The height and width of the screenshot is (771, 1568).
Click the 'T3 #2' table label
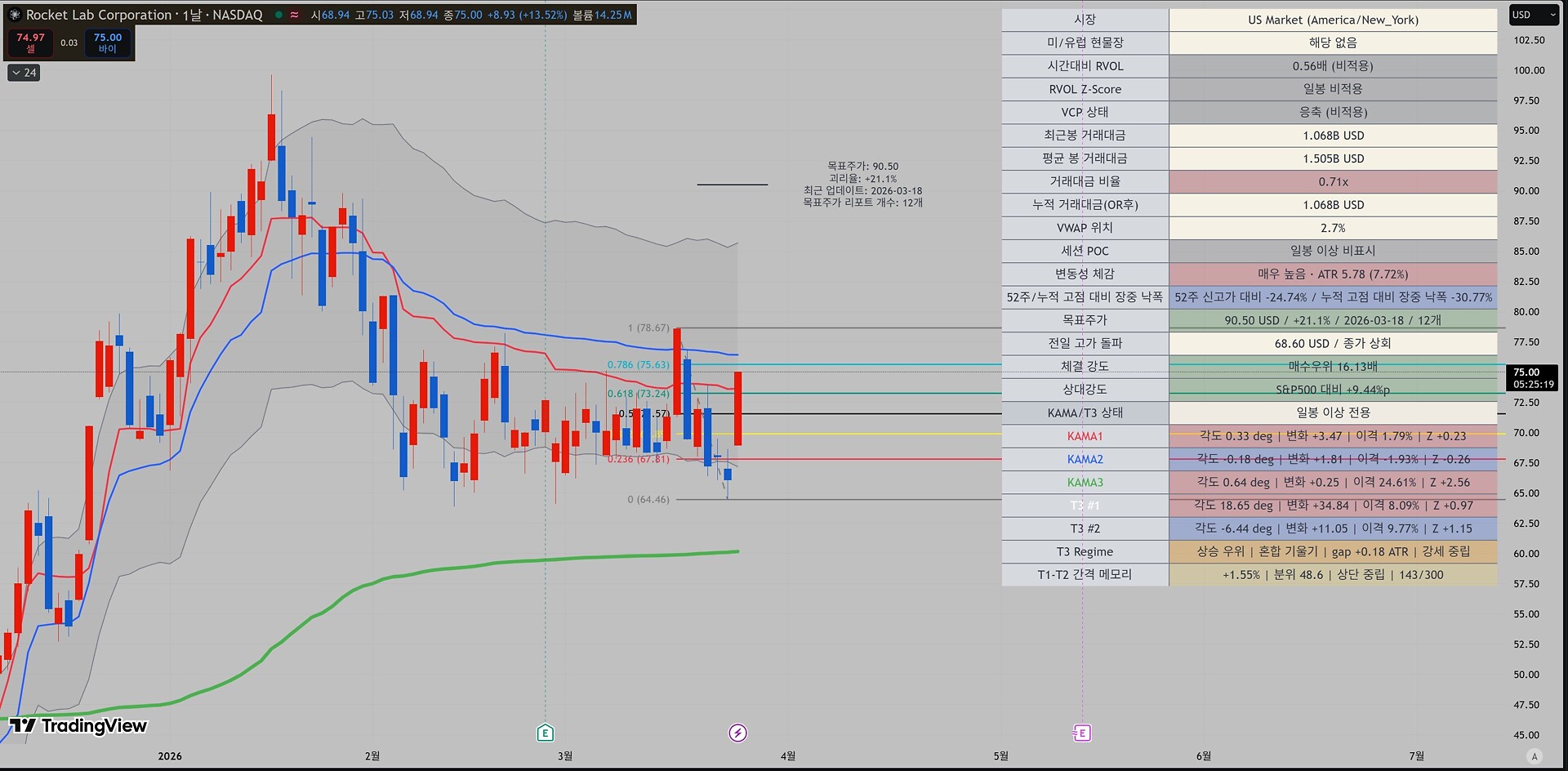[1085, 528]
